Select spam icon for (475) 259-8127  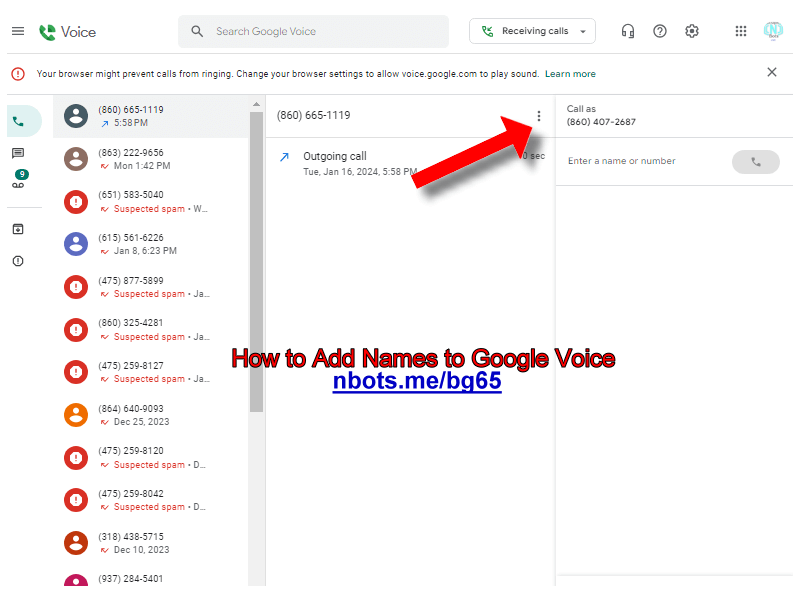click(x=76, y=372)
